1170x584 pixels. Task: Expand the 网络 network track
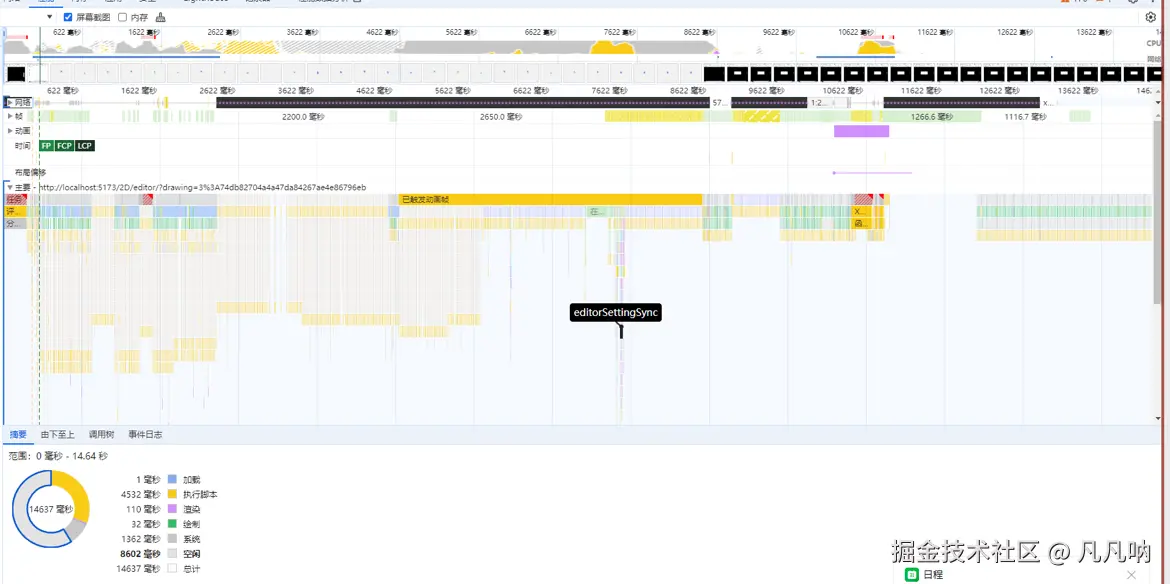click(10, 102)
